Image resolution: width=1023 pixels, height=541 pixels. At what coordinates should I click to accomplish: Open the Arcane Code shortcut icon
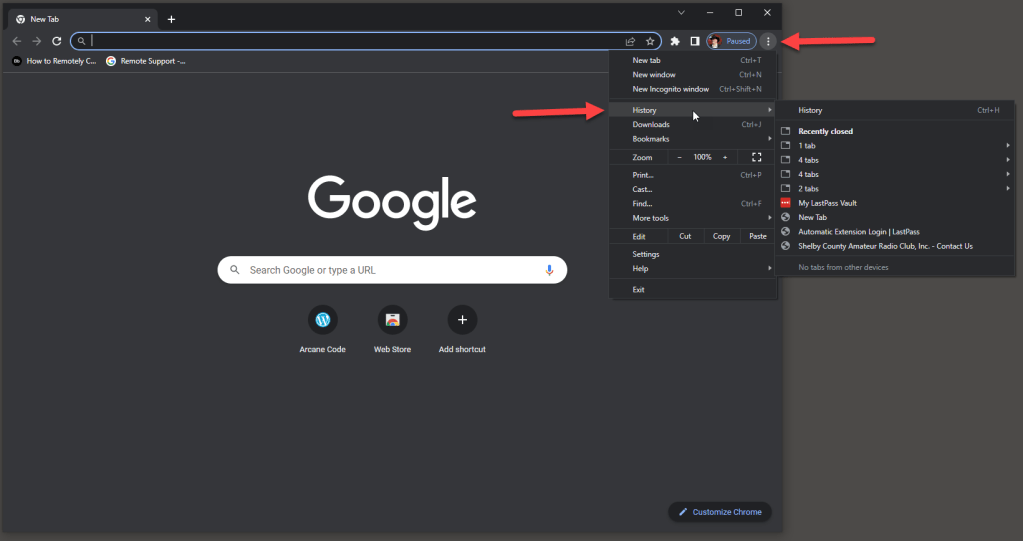tap(322, 320)
